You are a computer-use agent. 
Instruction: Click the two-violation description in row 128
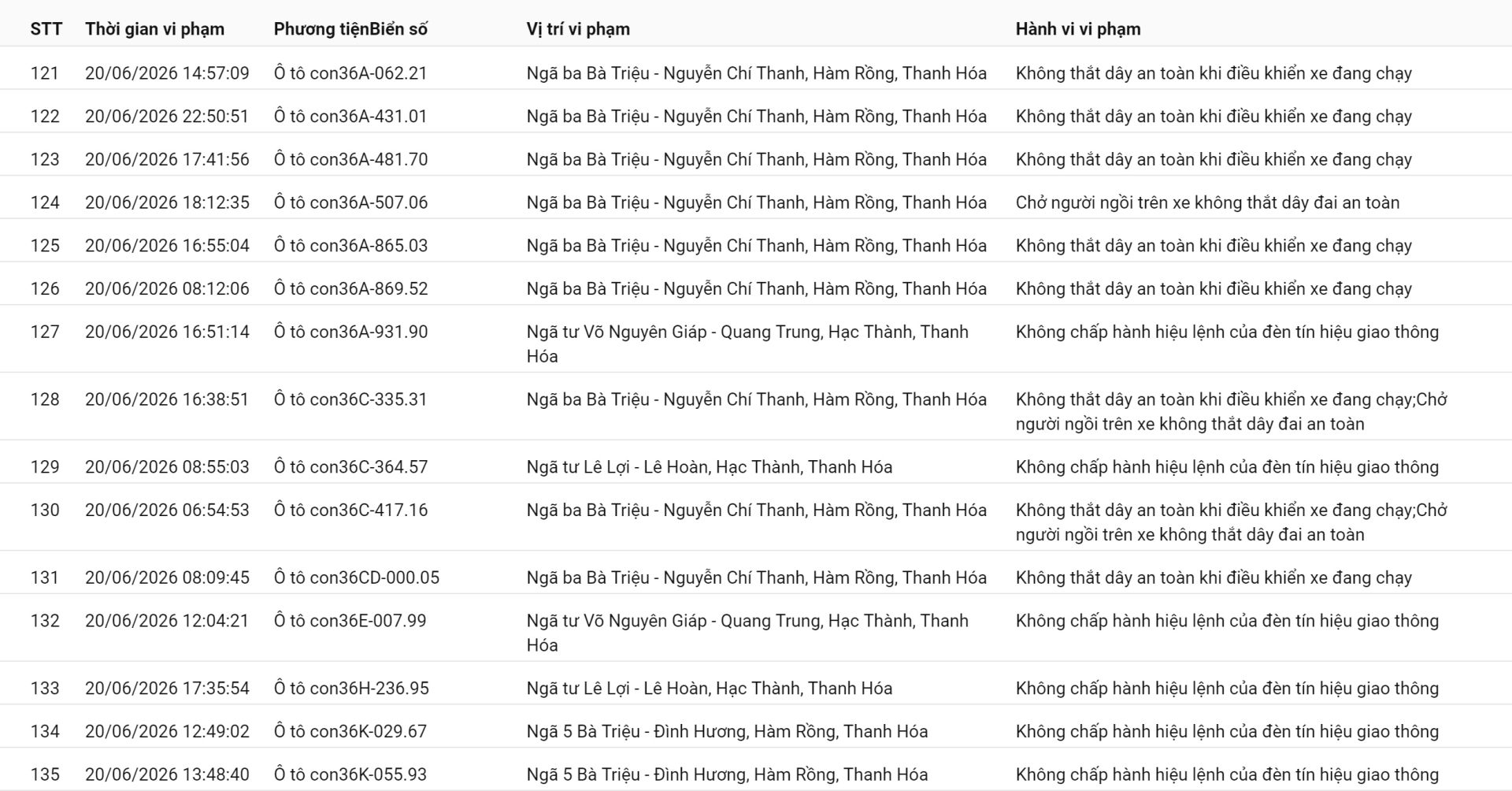coord(1232,411)
